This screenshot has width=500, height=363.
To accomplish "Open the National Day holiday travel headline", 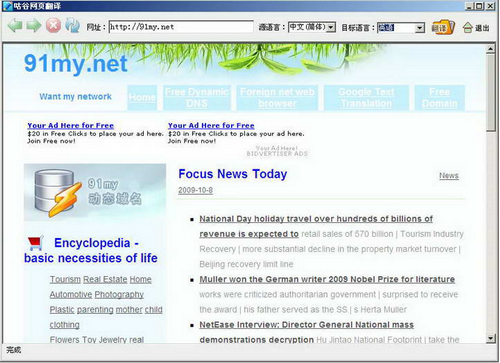I will (x=316, y=226).
